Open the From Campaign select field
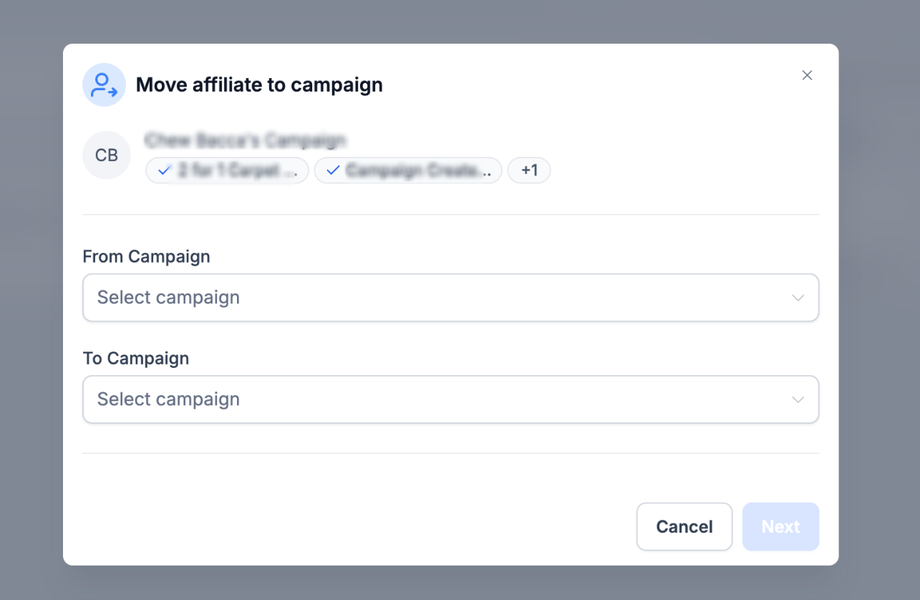This screenshot has width=920, height=600. point(450,298)
